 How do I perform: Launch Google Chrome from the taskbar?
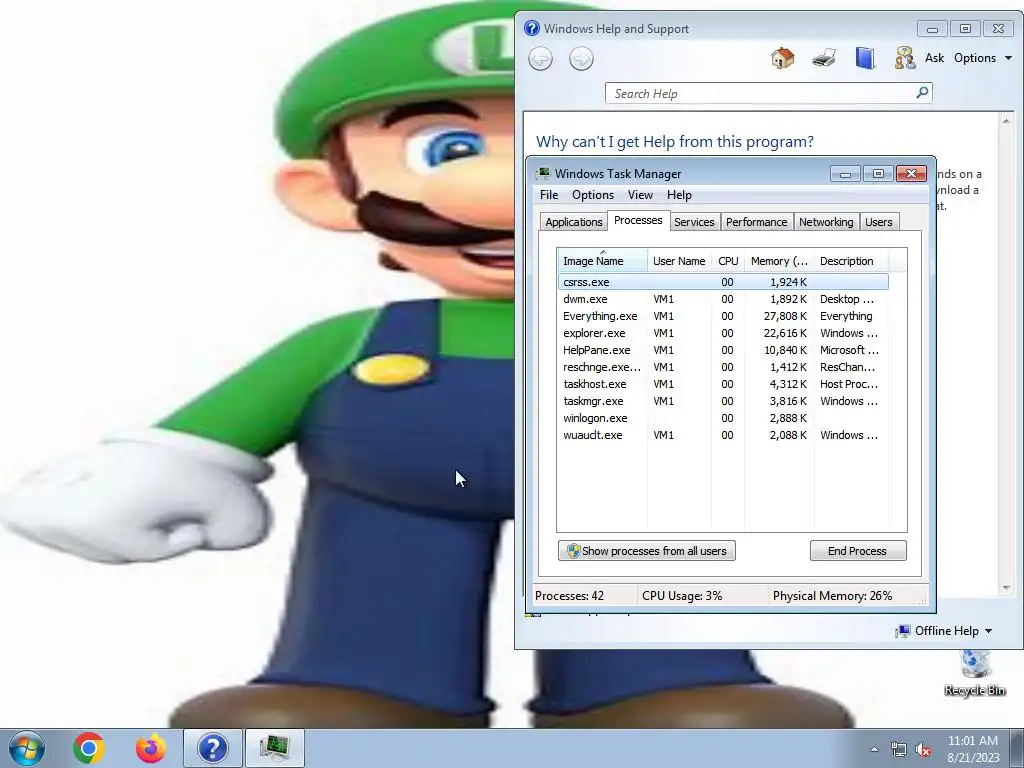point(89,748)
